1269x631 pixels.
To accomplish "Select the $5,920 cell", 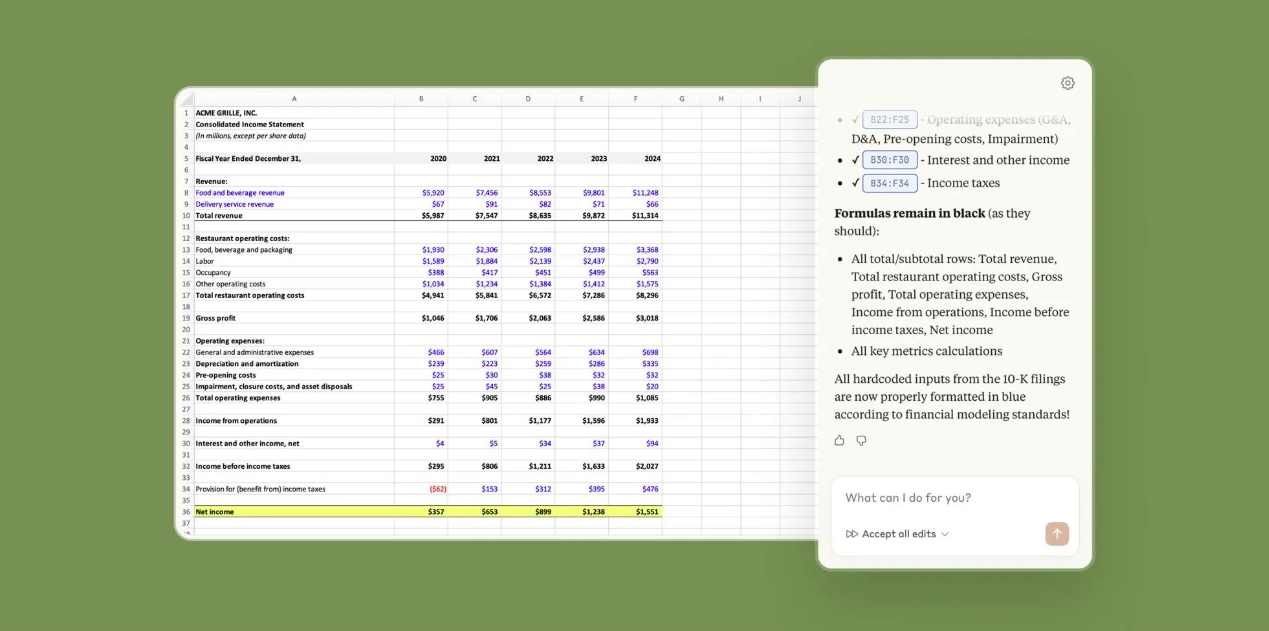I will pyautogui.click(x=421, y=193).
